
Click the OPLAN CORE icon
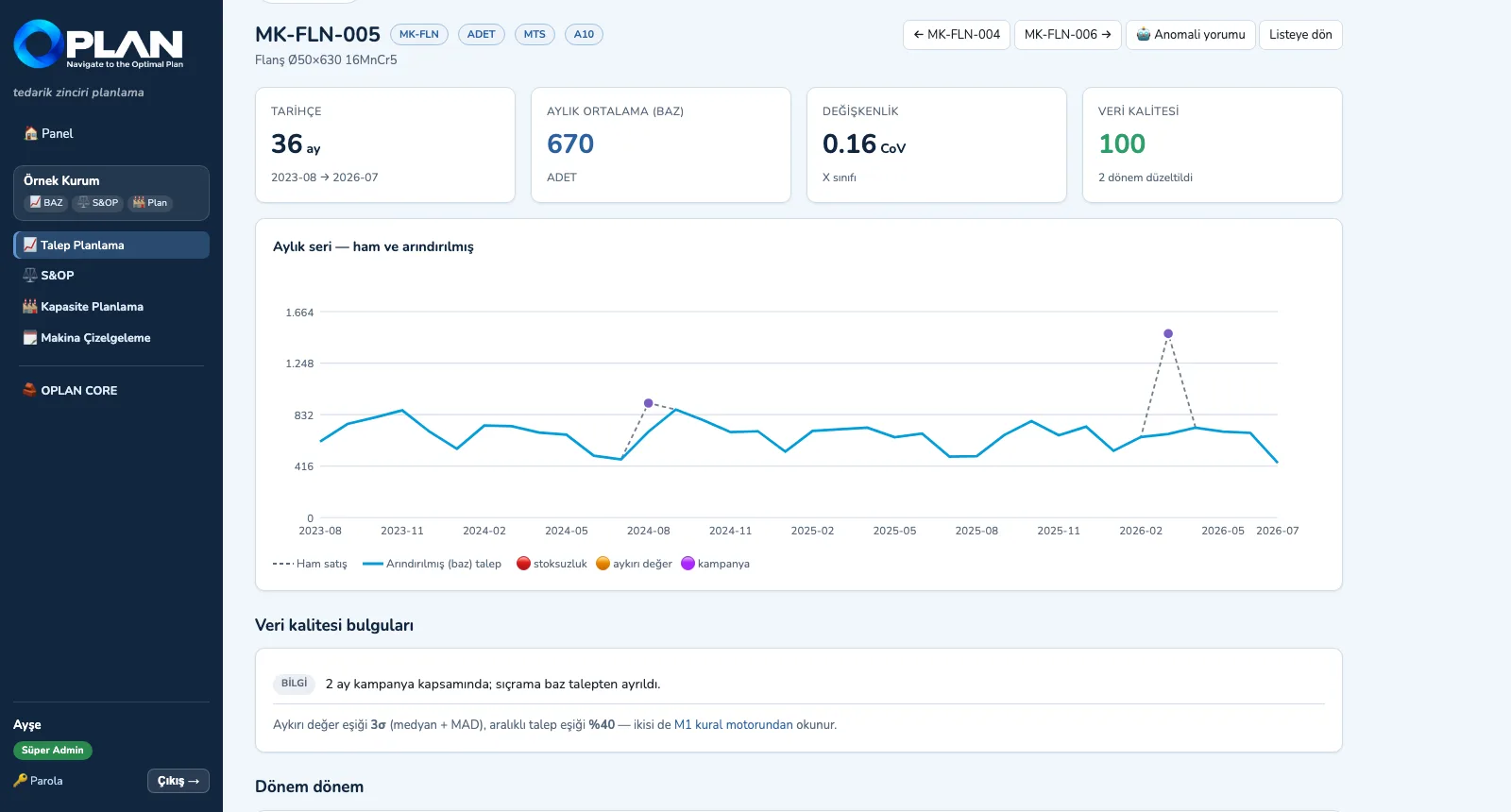pos(30,390)
